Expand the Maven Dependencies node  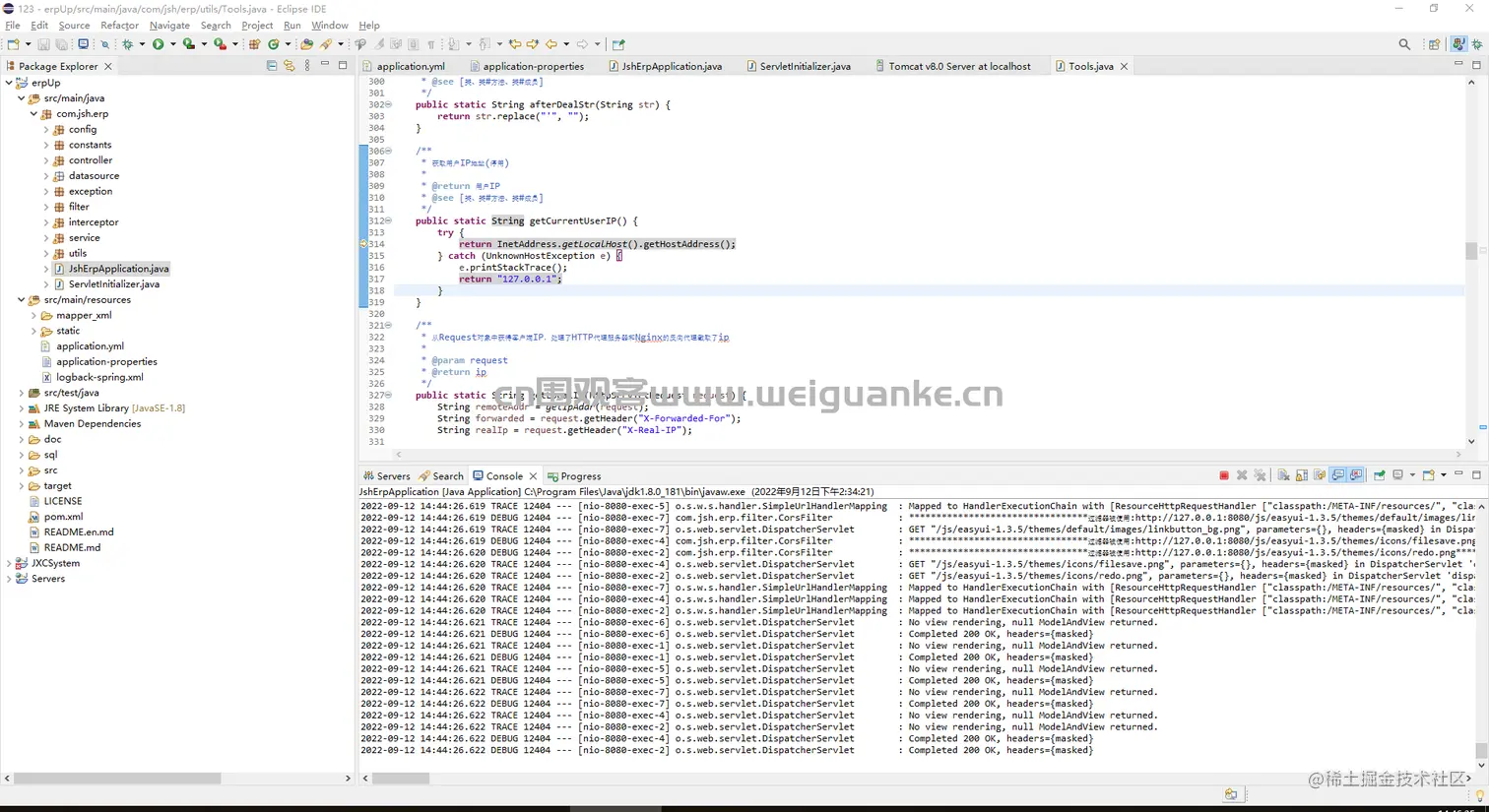coord(22,424)
